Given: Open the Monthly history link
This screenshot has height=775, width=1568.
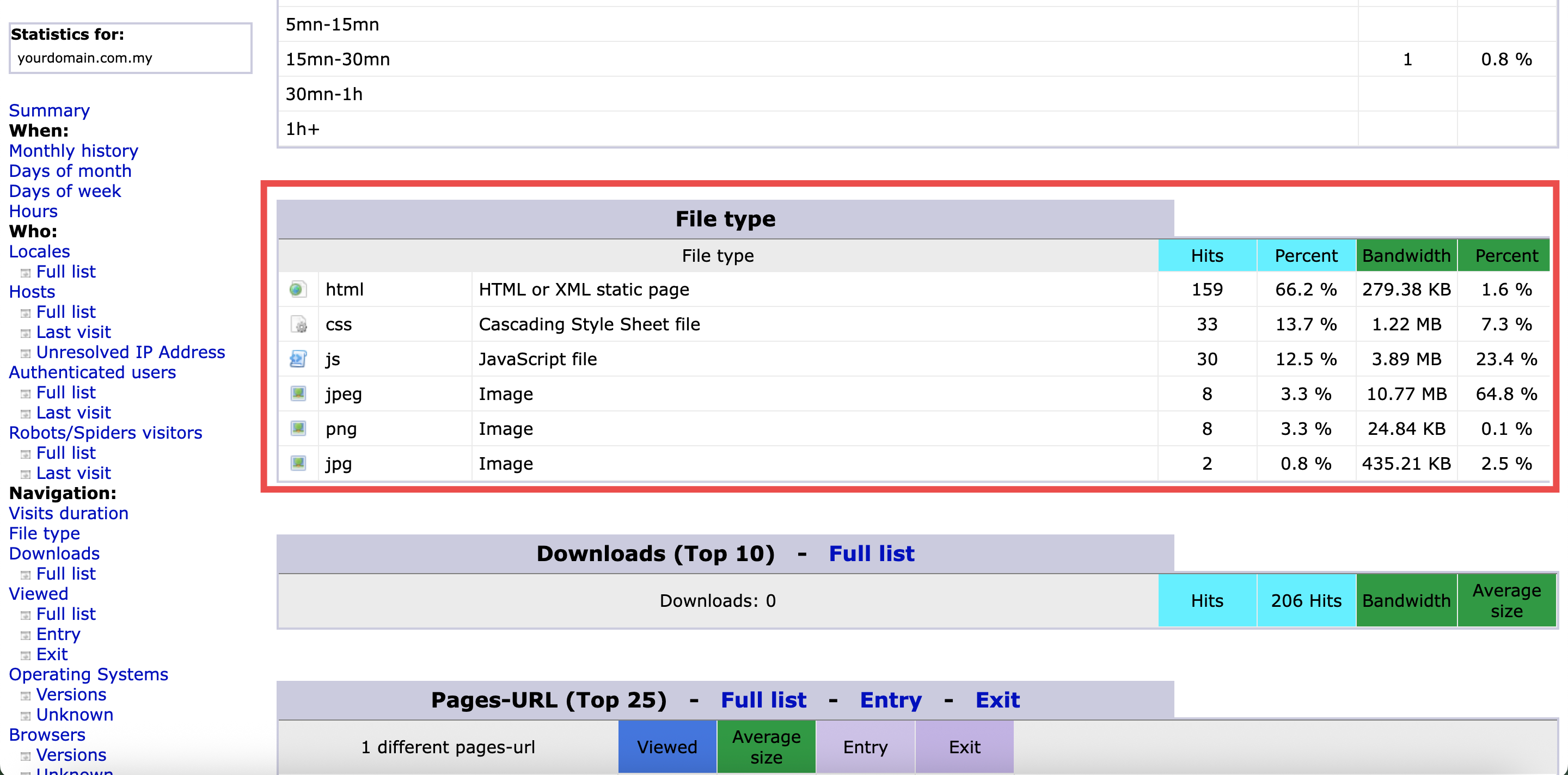Looking at the screenshot, I should pyautogui.click(x=73, y=150).
